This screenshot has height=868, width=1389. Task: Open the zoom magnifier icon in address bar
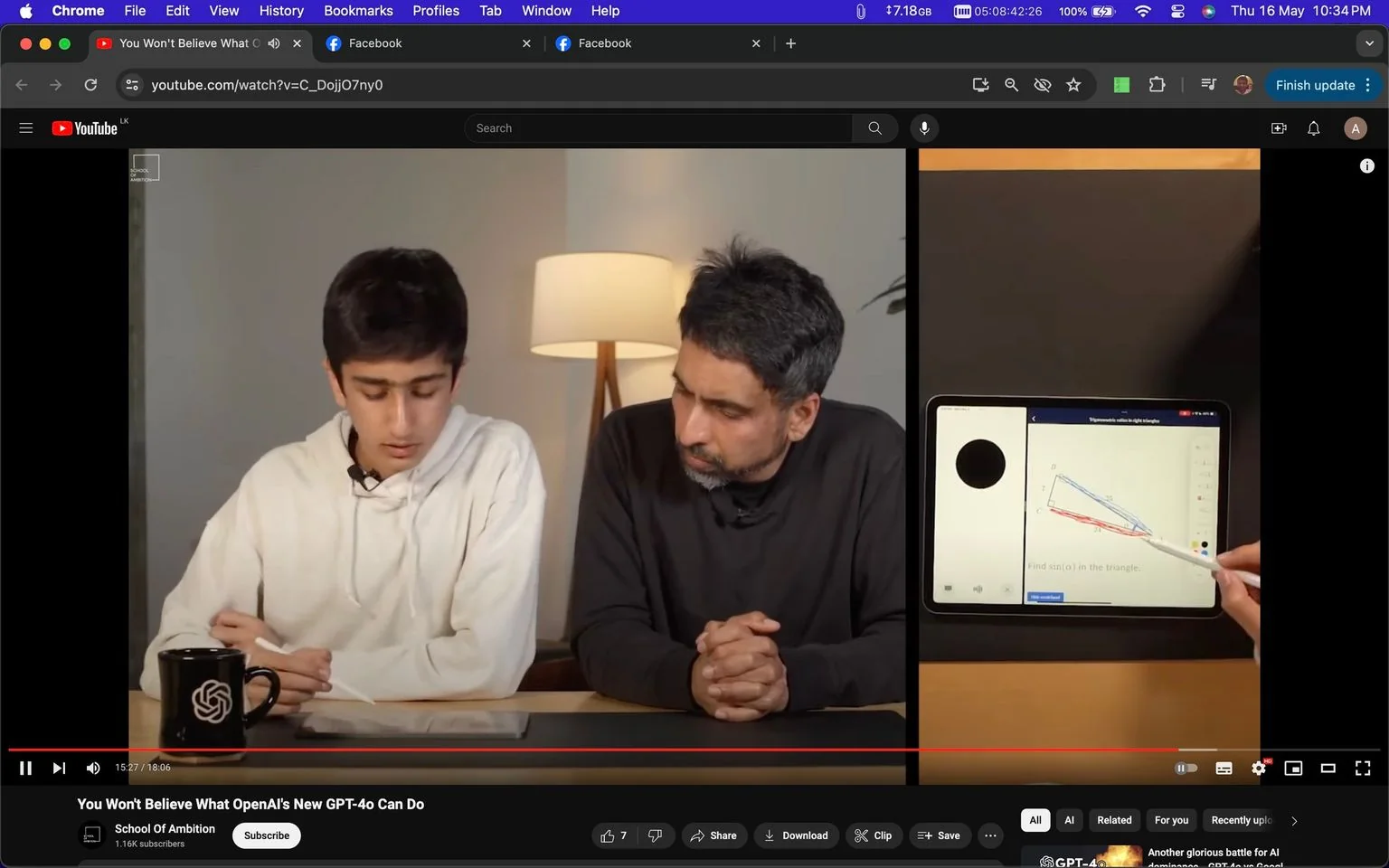click(x=1011, y=85)
